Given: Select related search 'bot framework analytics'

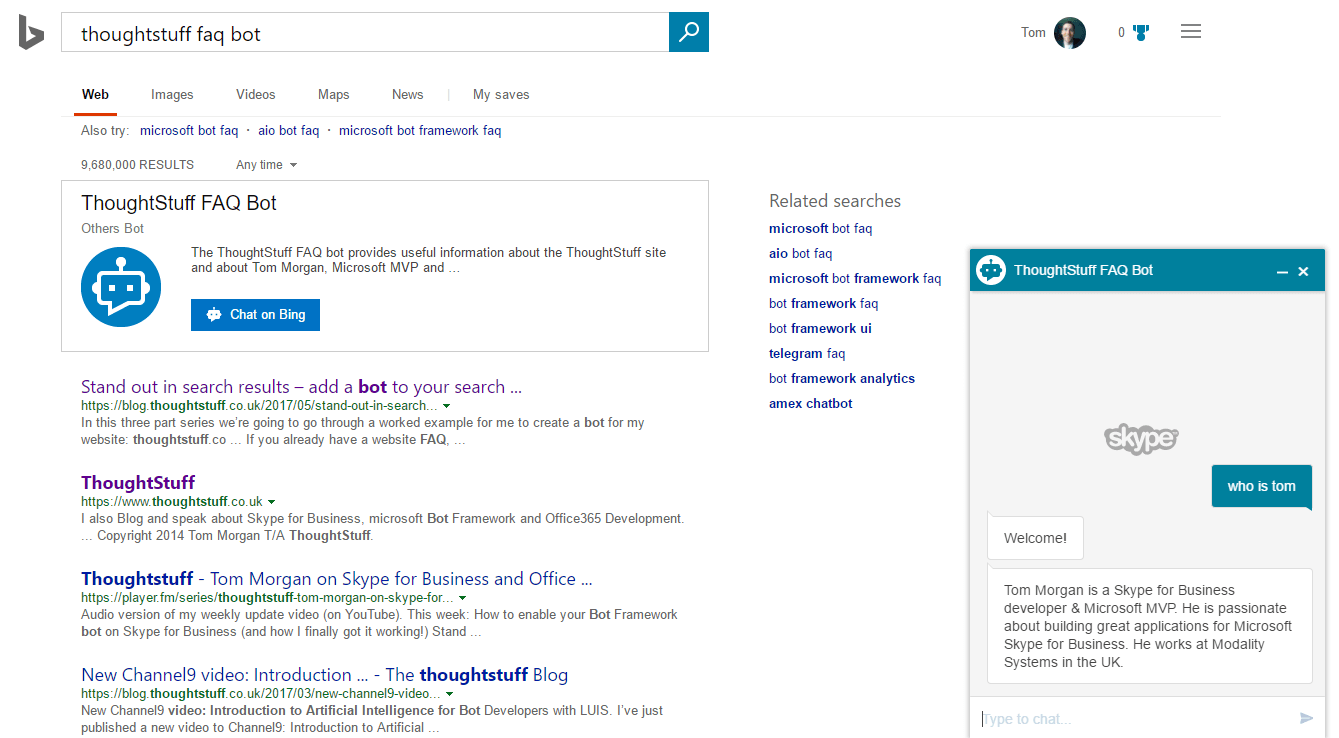Looking at the screenshot, I should (x=842, y=379).
